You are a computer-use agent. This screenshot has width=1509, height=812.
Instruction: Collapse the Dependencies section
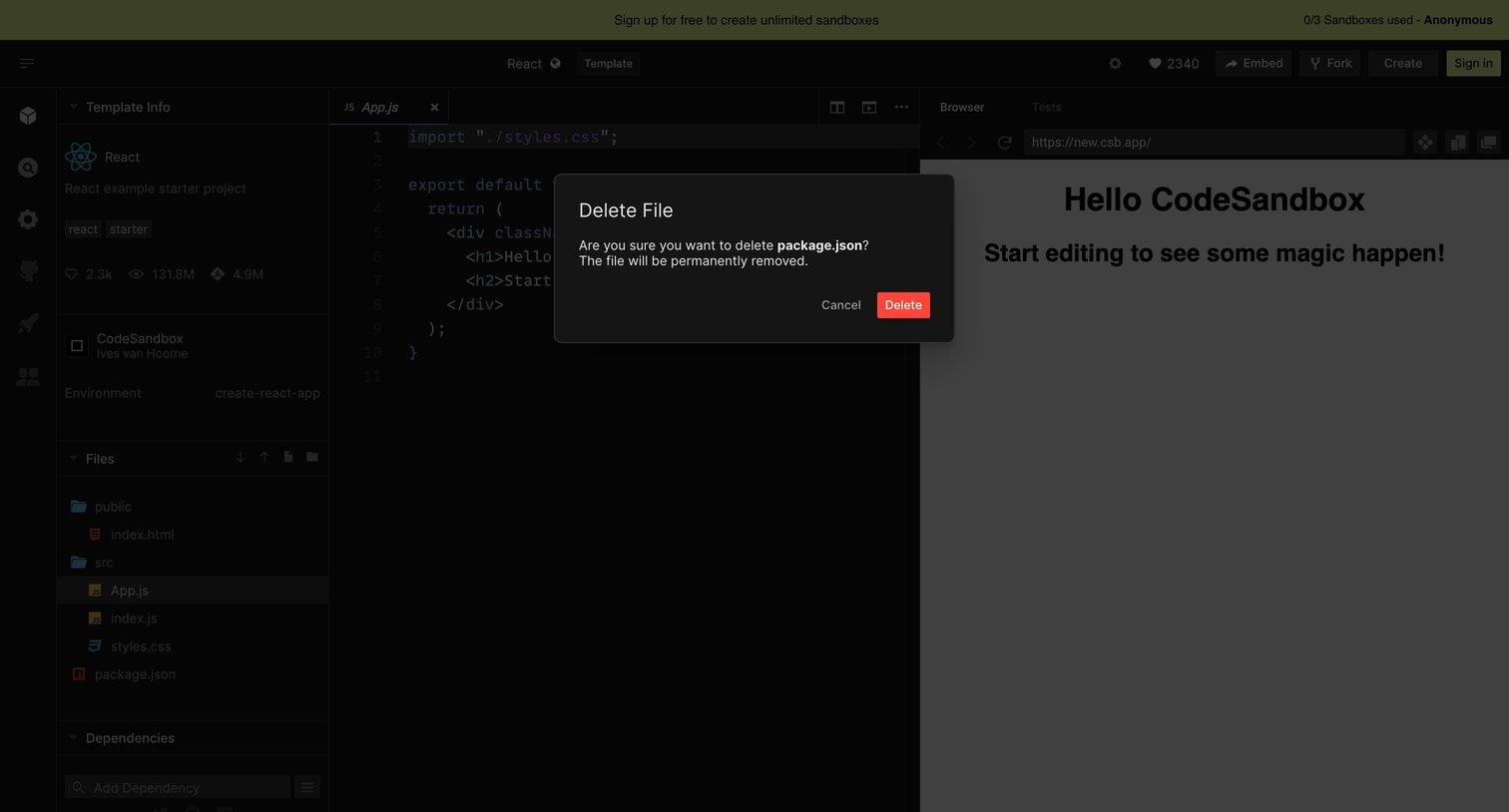(74, 738)
